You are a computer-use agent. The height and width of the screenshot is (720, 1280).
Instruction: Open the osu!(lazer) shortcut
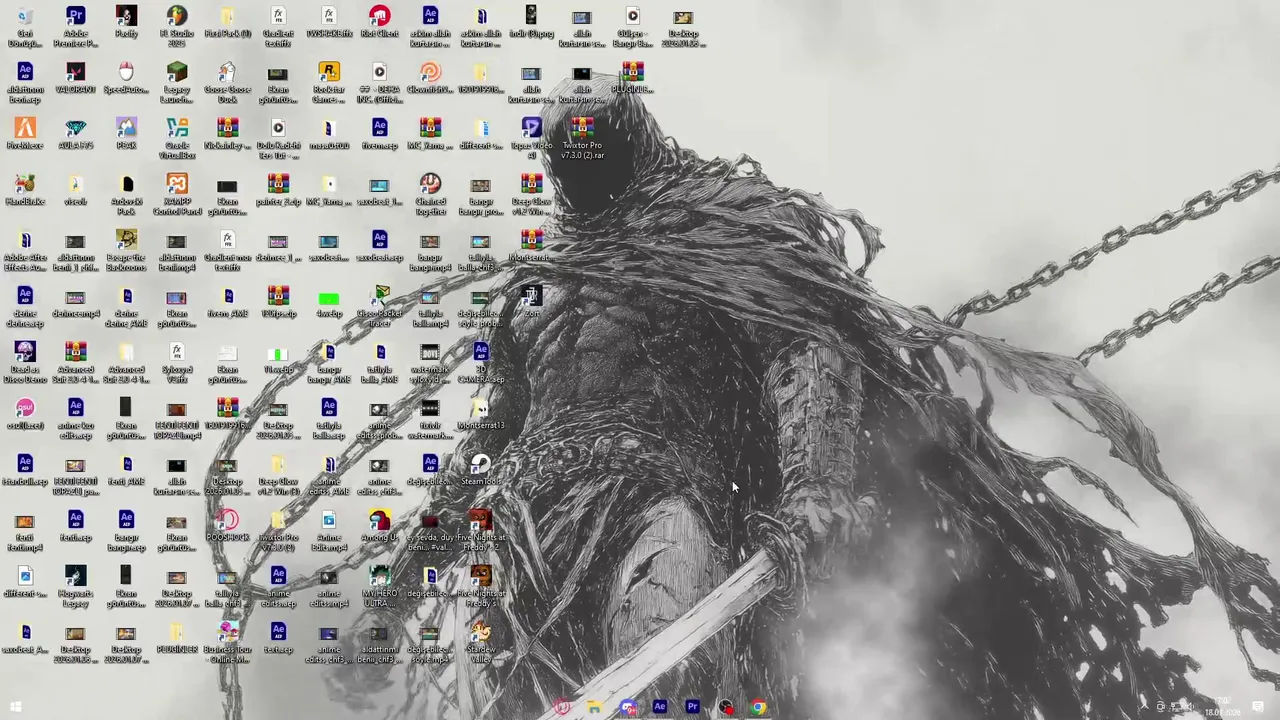click(x=25, y=414)
